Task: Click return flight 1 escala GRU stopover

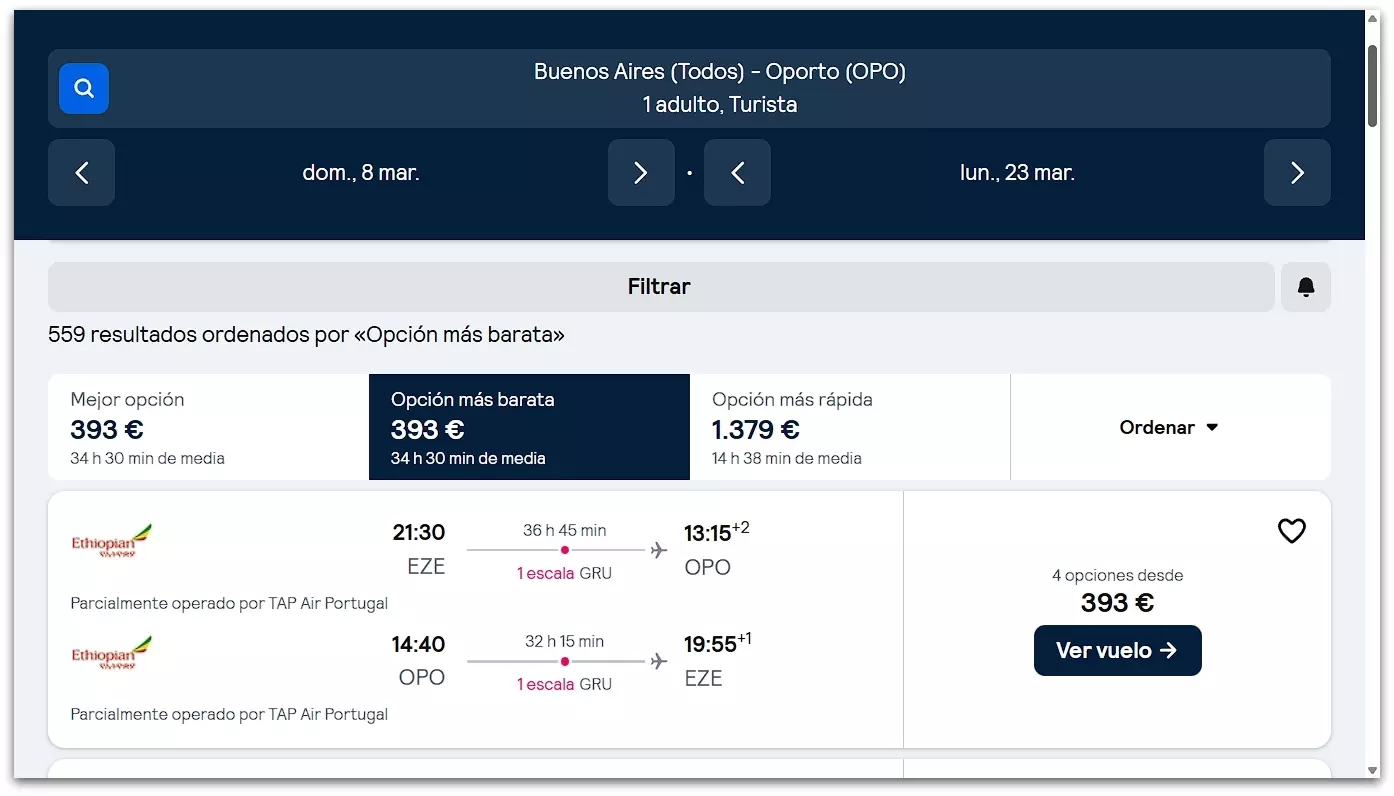Action: [564, 684]
